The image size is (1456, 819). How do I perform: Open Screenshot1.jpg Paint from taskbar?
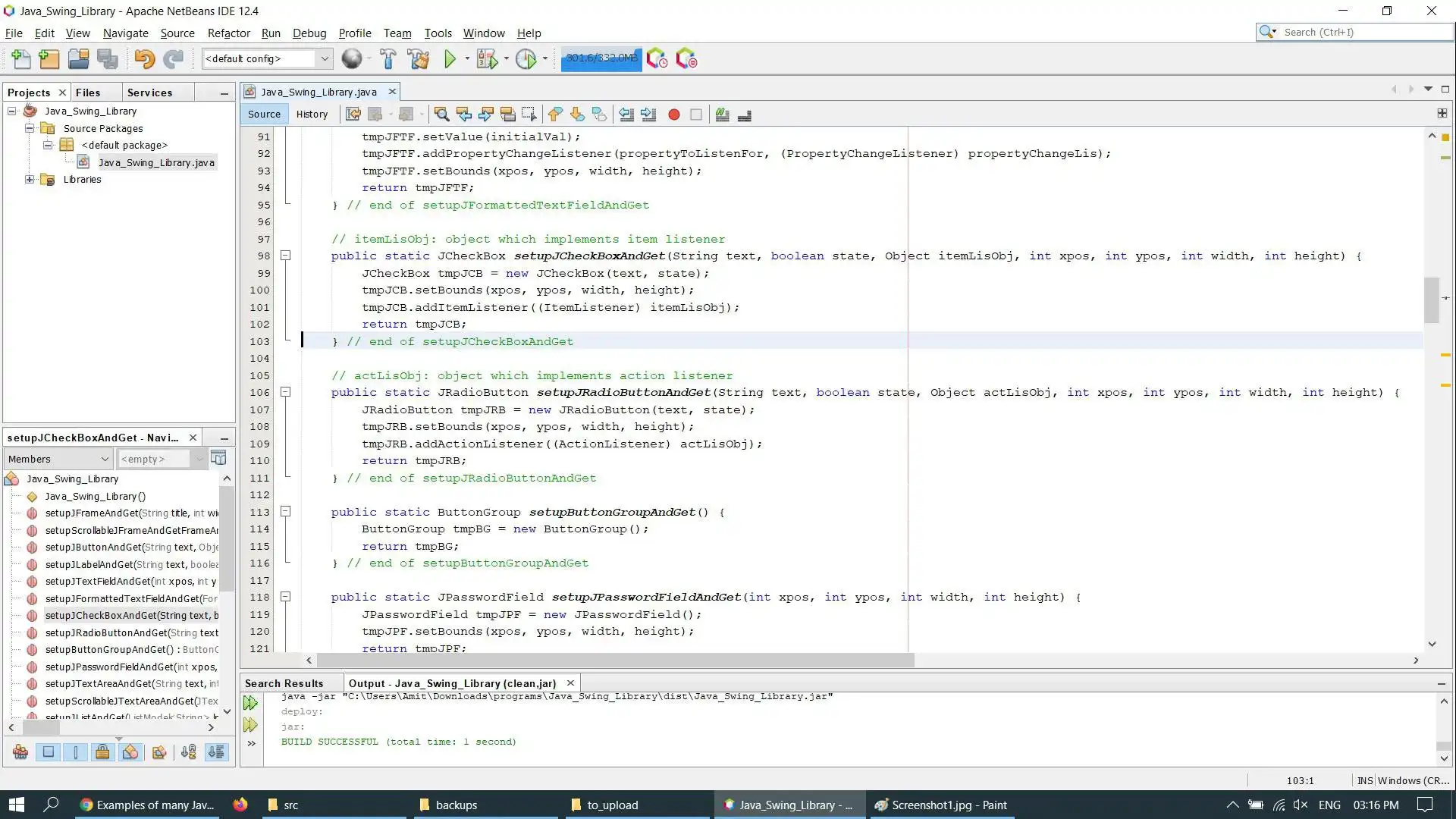click(x=940, y=805)
